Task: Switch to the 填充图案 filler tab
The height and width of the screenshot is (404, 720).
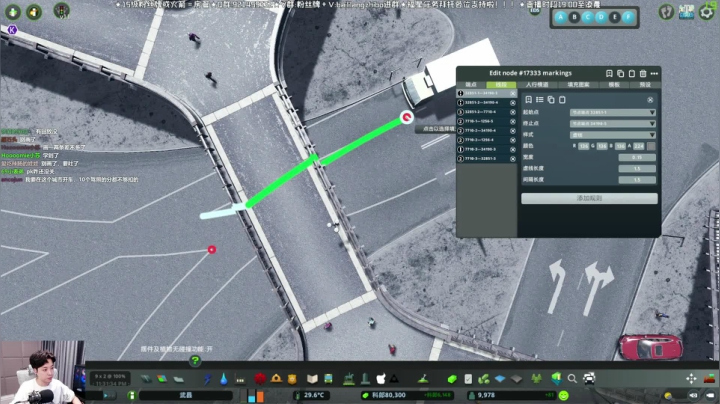Action: click(x=578, y=85)
